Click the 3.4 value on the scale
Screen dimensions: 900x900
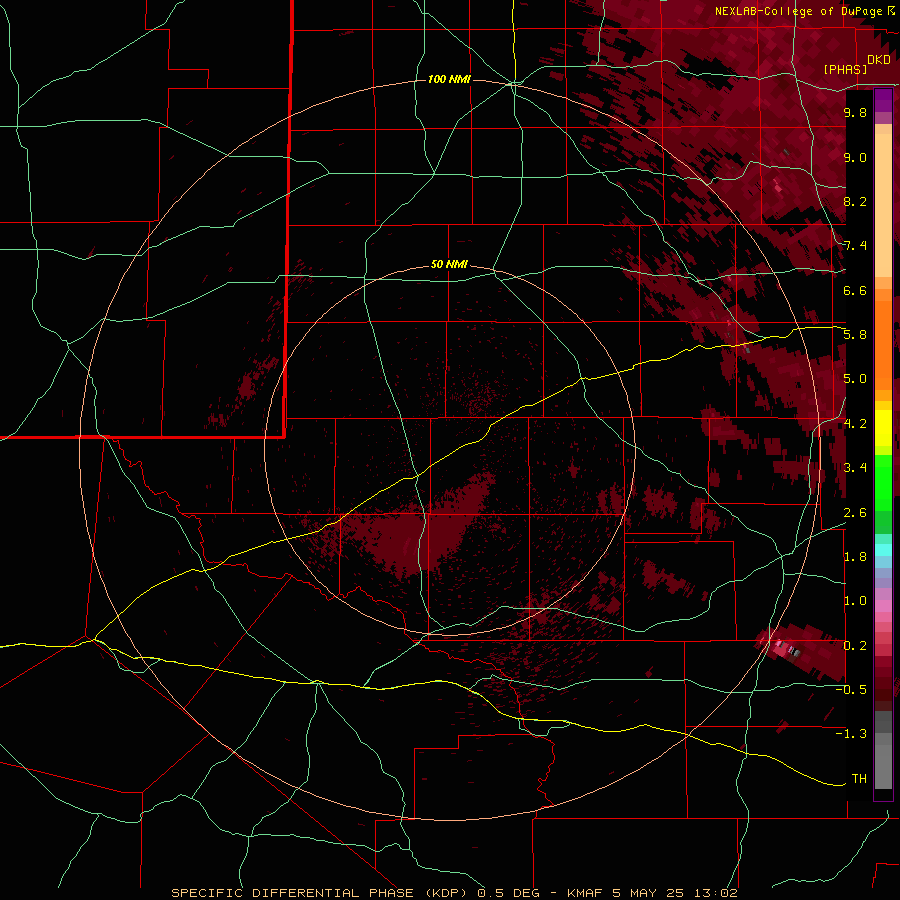855,468
